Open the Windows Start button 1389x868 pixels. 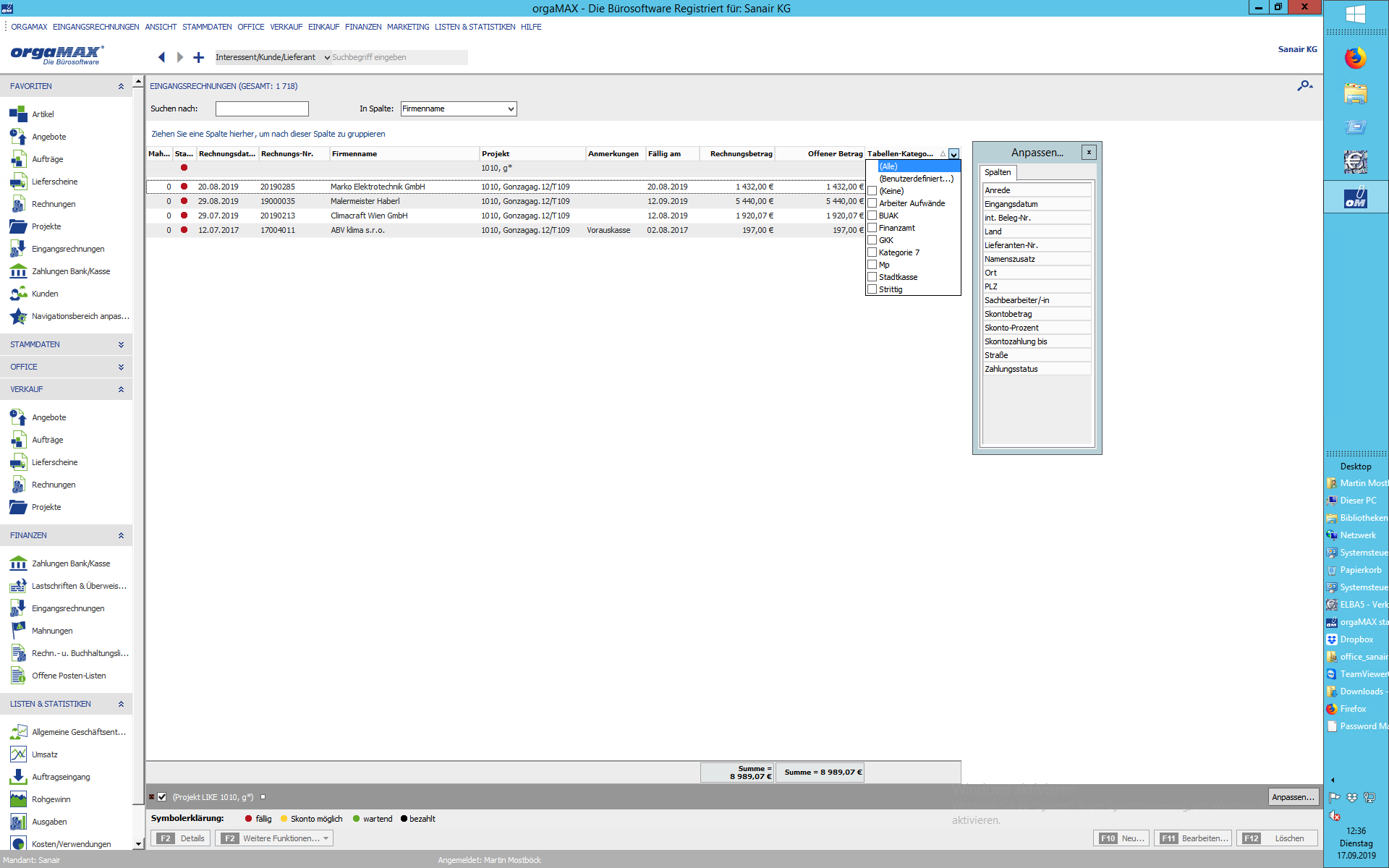pyautogui.click(x=1356, y=14)
